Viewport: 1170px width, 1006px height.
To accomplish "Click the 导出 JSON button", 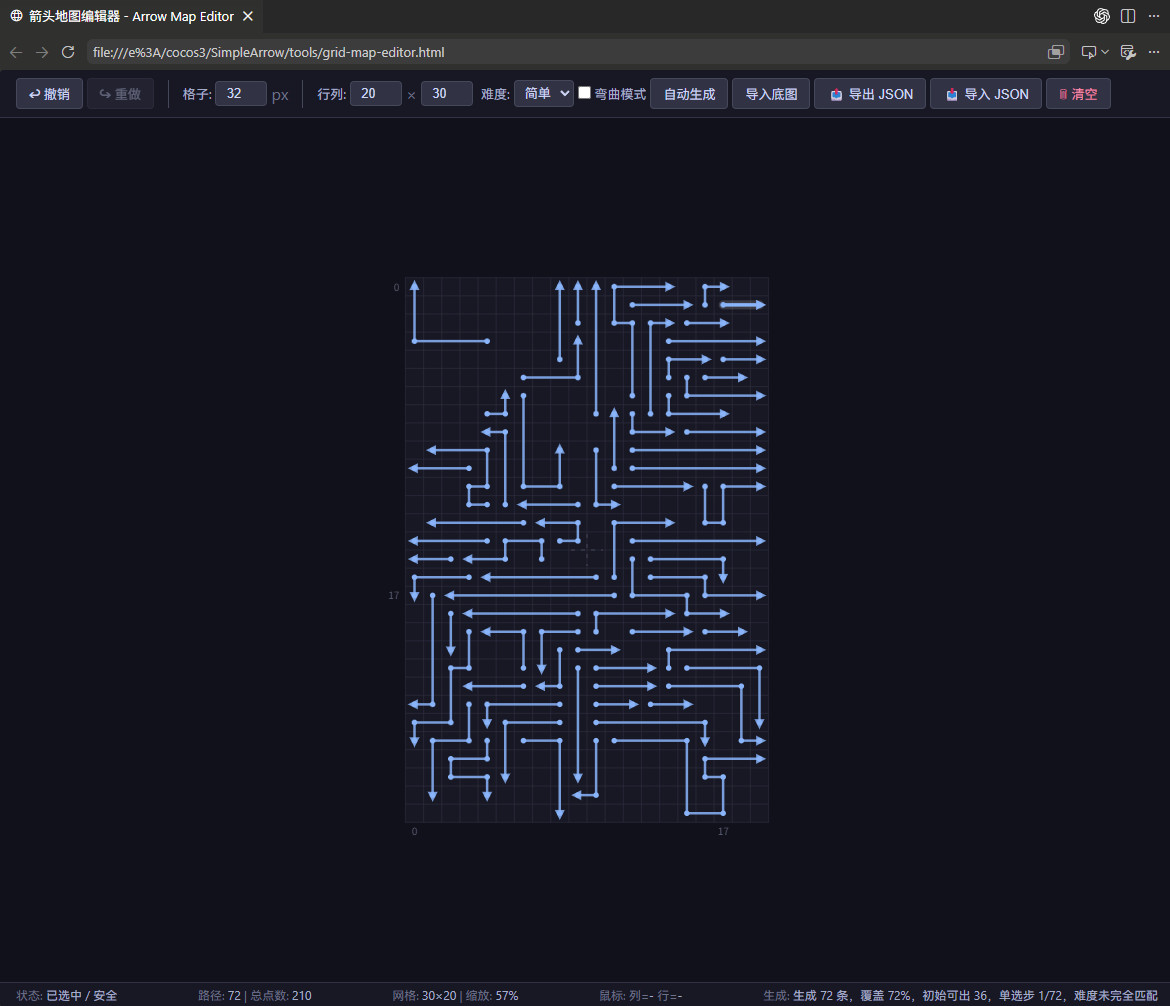I will pyautogui.click(x=870, y=93).
